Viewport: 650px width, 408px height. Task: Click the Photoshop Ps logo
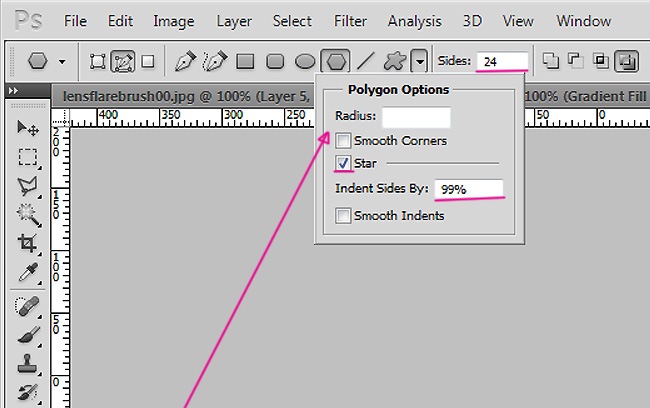click(28, 20)
